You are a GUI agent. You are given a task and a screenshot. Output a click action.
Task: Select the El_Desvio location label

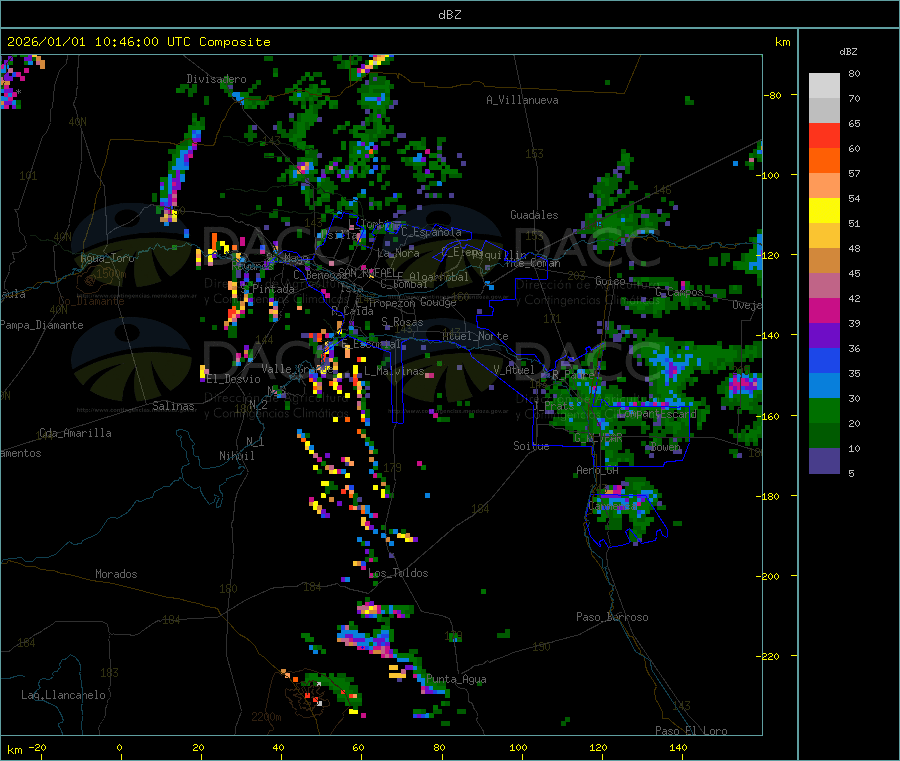tap(233, 379)
